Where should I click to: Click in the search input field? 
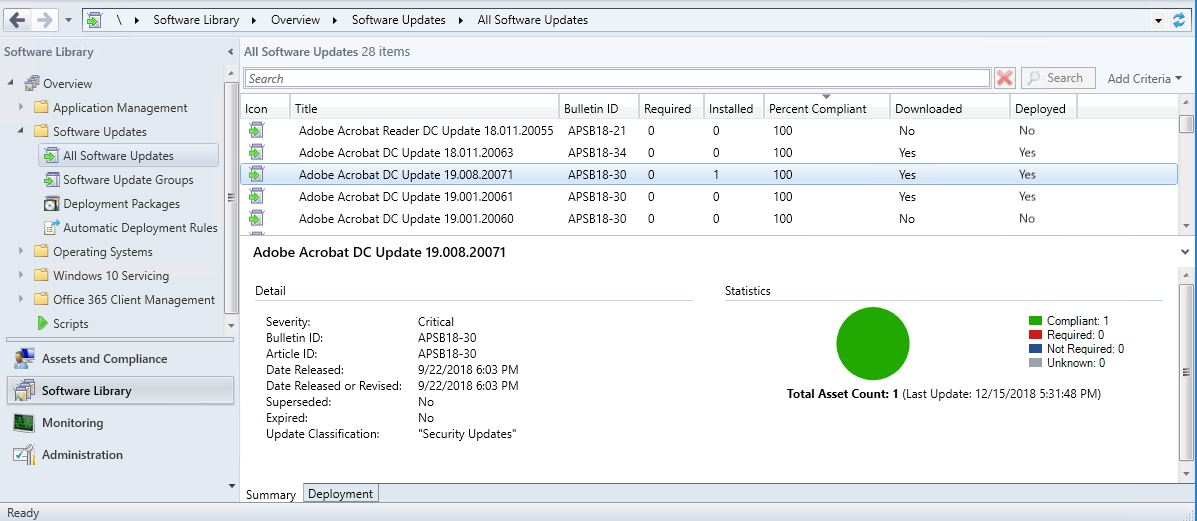[x=616, y=78]
